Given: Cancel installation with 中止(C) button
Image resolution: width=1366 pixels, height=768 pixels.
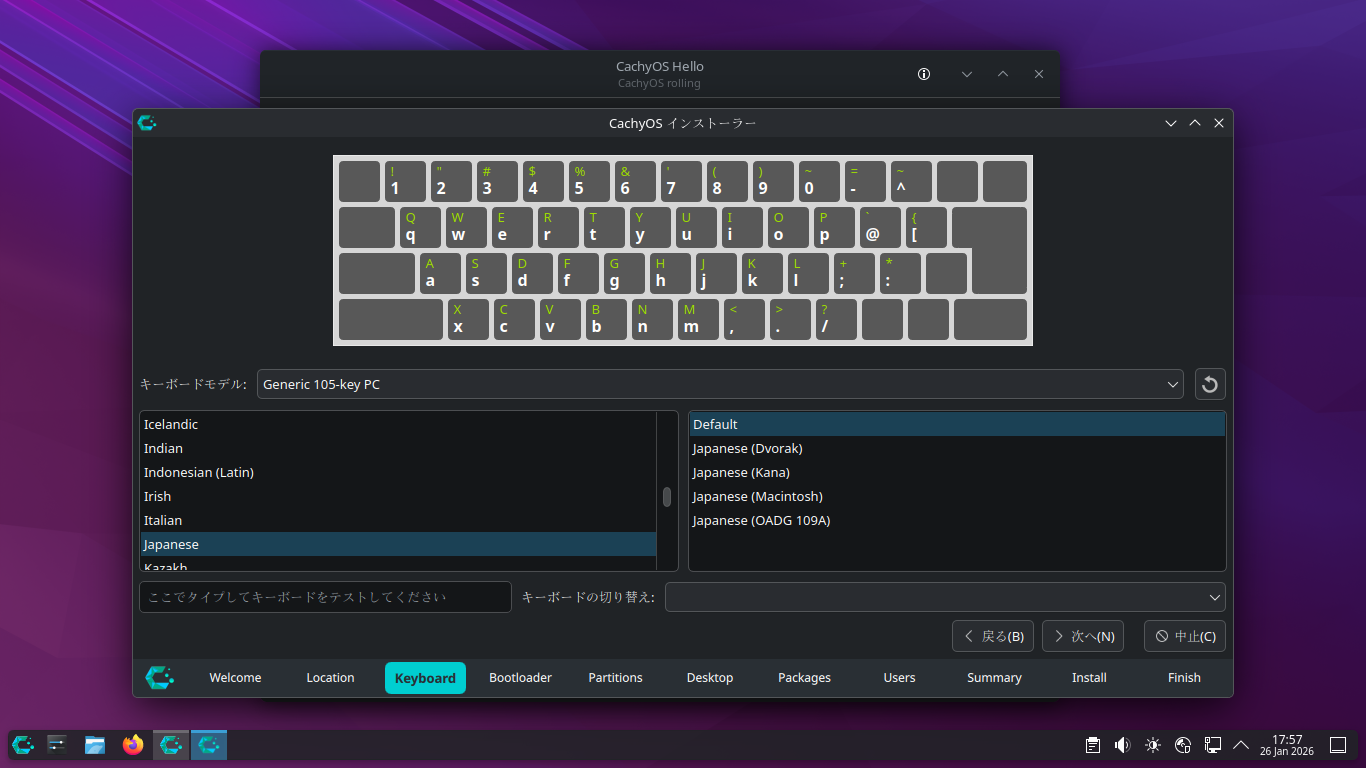Looking at the screenshot, I should tap(1185, 636).
